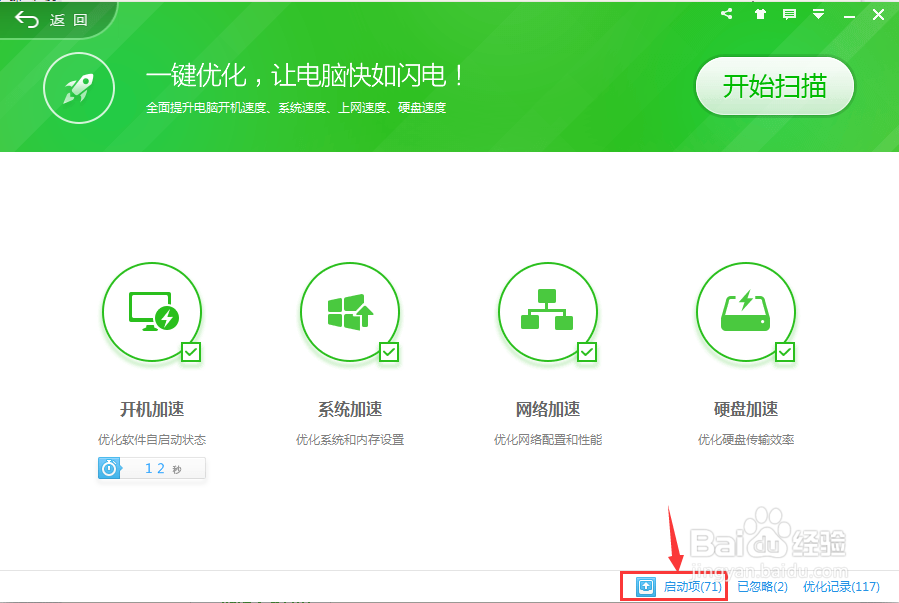Click the 网络加速 title text
This screenshot has height=603, width=899.
click(x=548, y=409)
